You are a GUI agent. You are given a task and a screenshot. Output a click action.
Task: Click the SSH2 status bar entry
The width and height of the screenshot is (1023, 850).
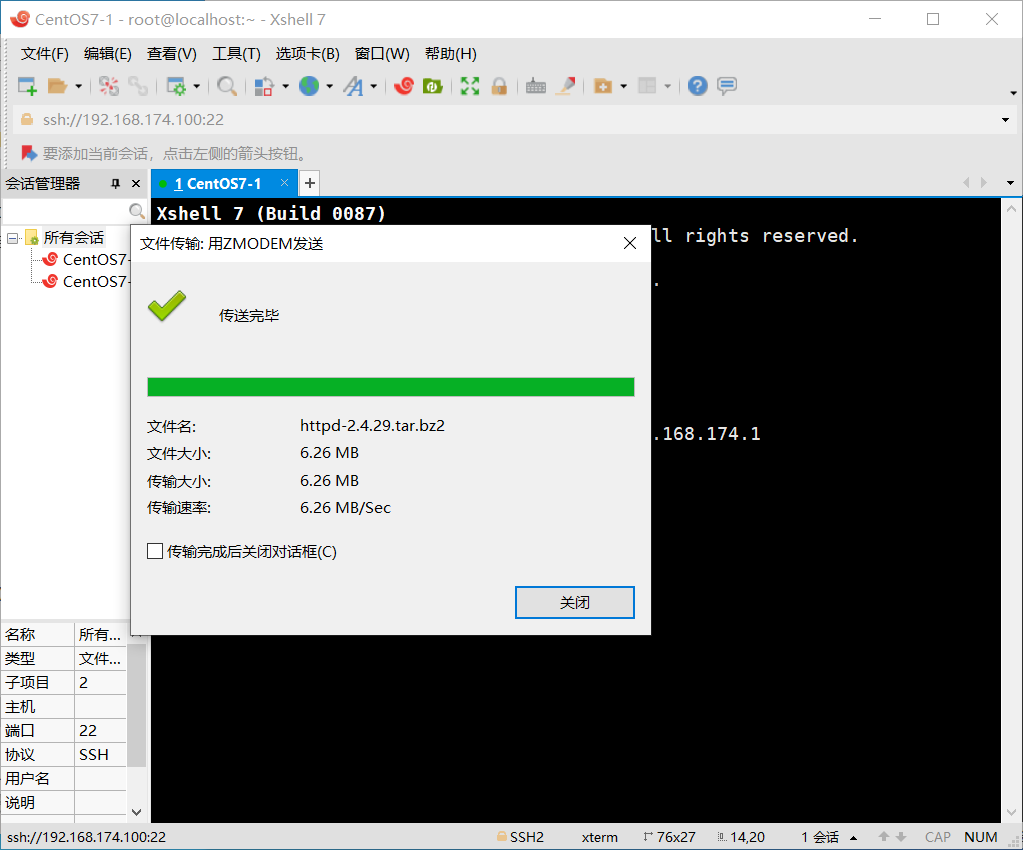pyautogui.click(x=520, y=837)
